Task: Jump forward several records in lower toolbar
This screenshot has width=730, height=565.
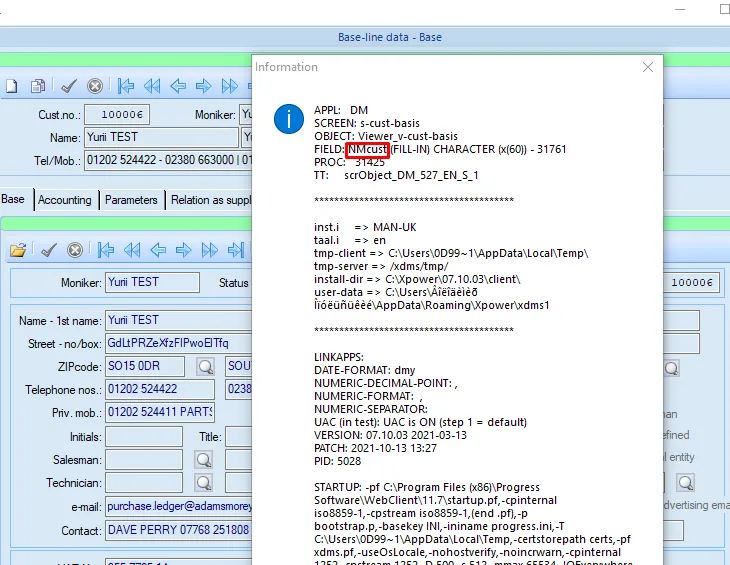Action: [210, 250]
